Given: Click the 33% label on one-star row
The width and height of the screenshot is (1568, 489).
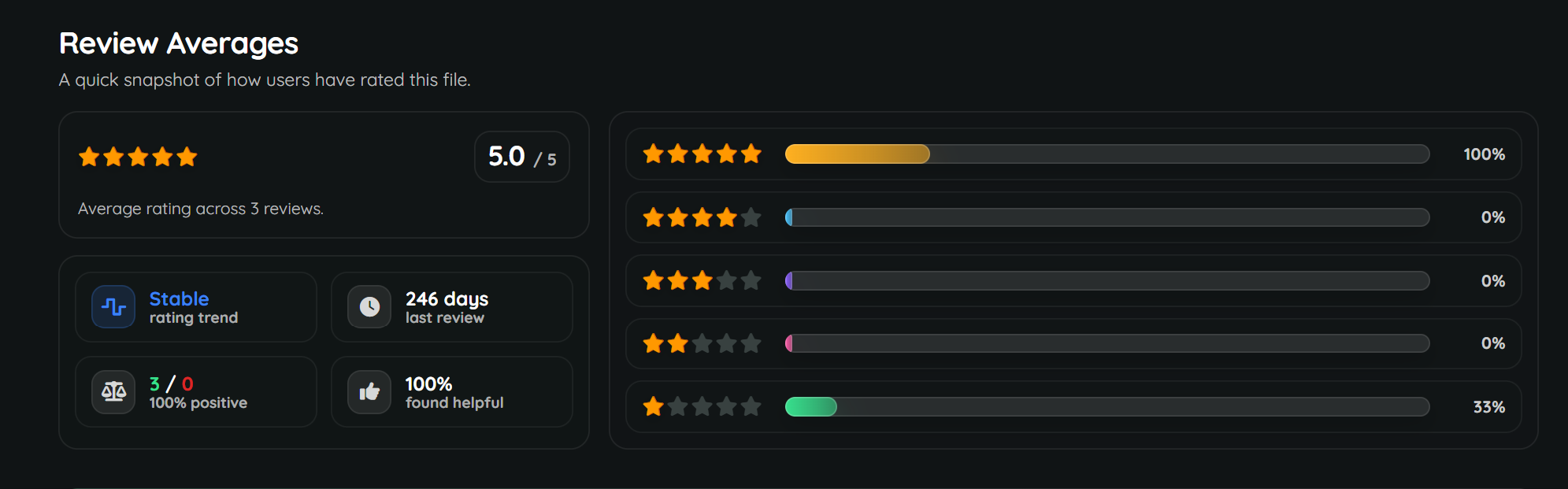Looking at the screenshot, I should 1488,407.
